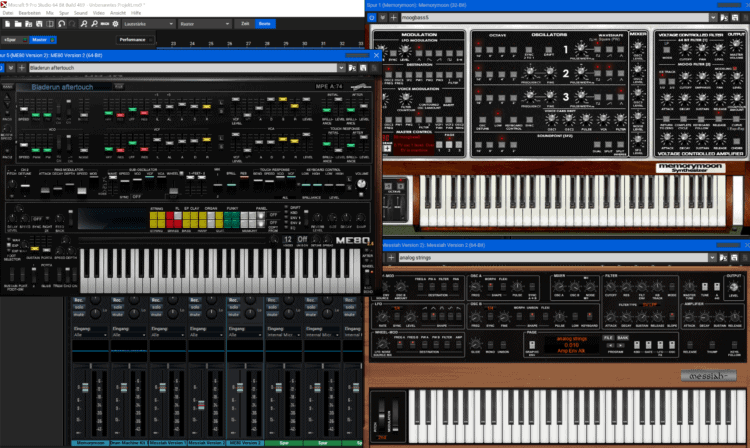Click Memorymoon channel volume fader

85,387
